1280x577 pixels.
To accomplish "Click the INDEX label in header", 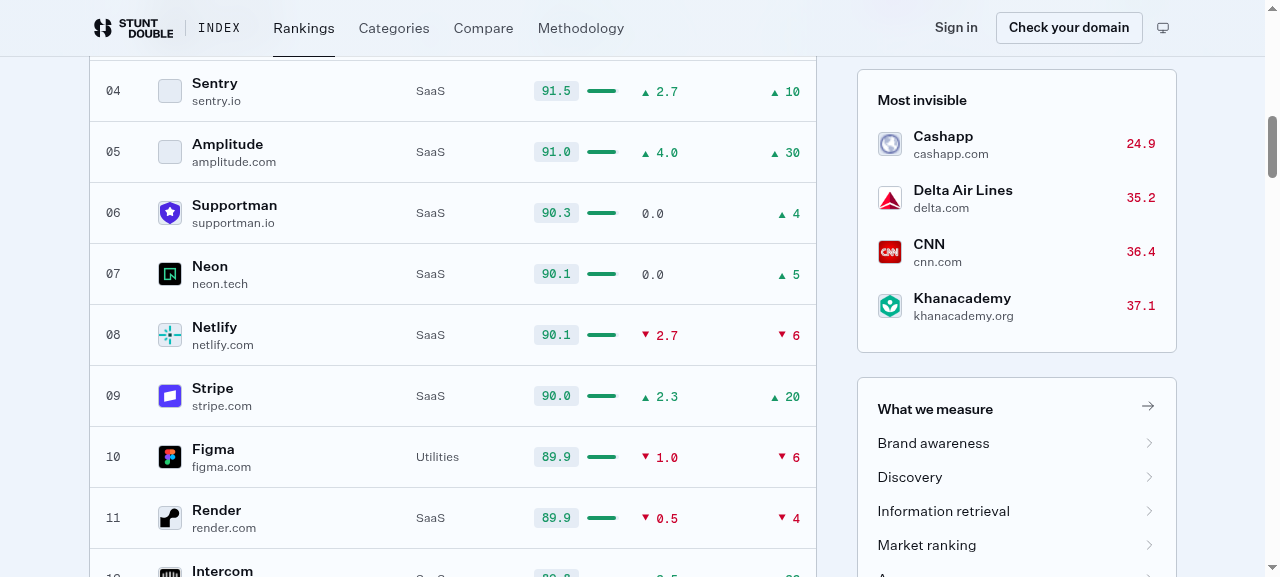I will 219,28.
